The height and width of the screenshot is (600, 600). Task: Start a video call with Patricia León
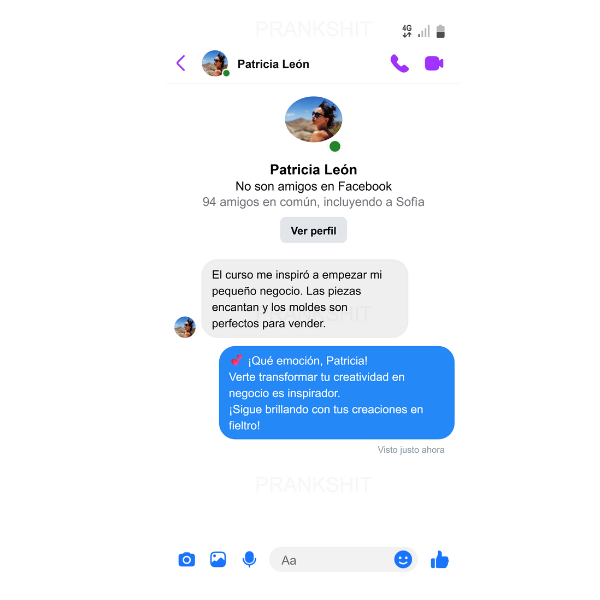tap(434, 63)
